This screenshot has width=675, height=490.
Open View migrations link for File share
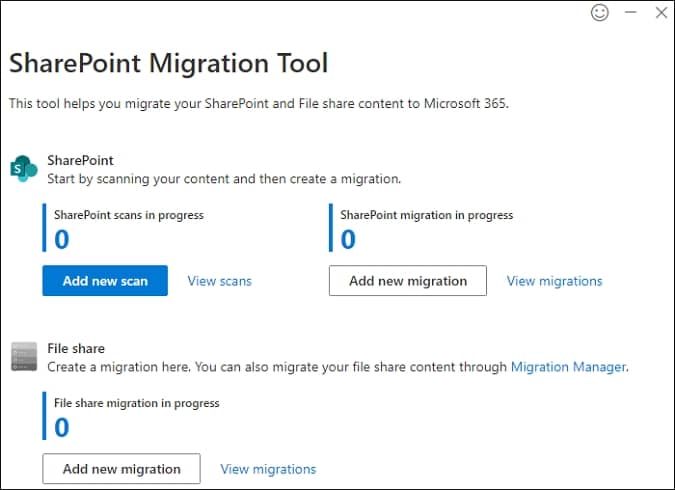tap(268, 469)
